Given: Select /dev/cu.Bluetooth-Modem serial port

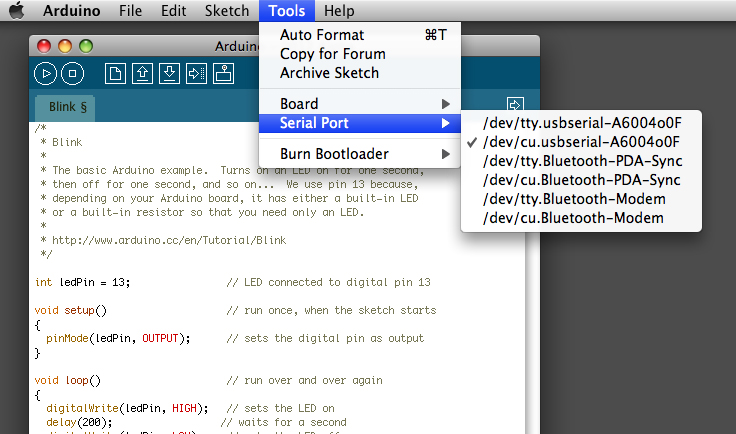Looking at the screenshot, I should pyautogui.click(x=574, y=218).
